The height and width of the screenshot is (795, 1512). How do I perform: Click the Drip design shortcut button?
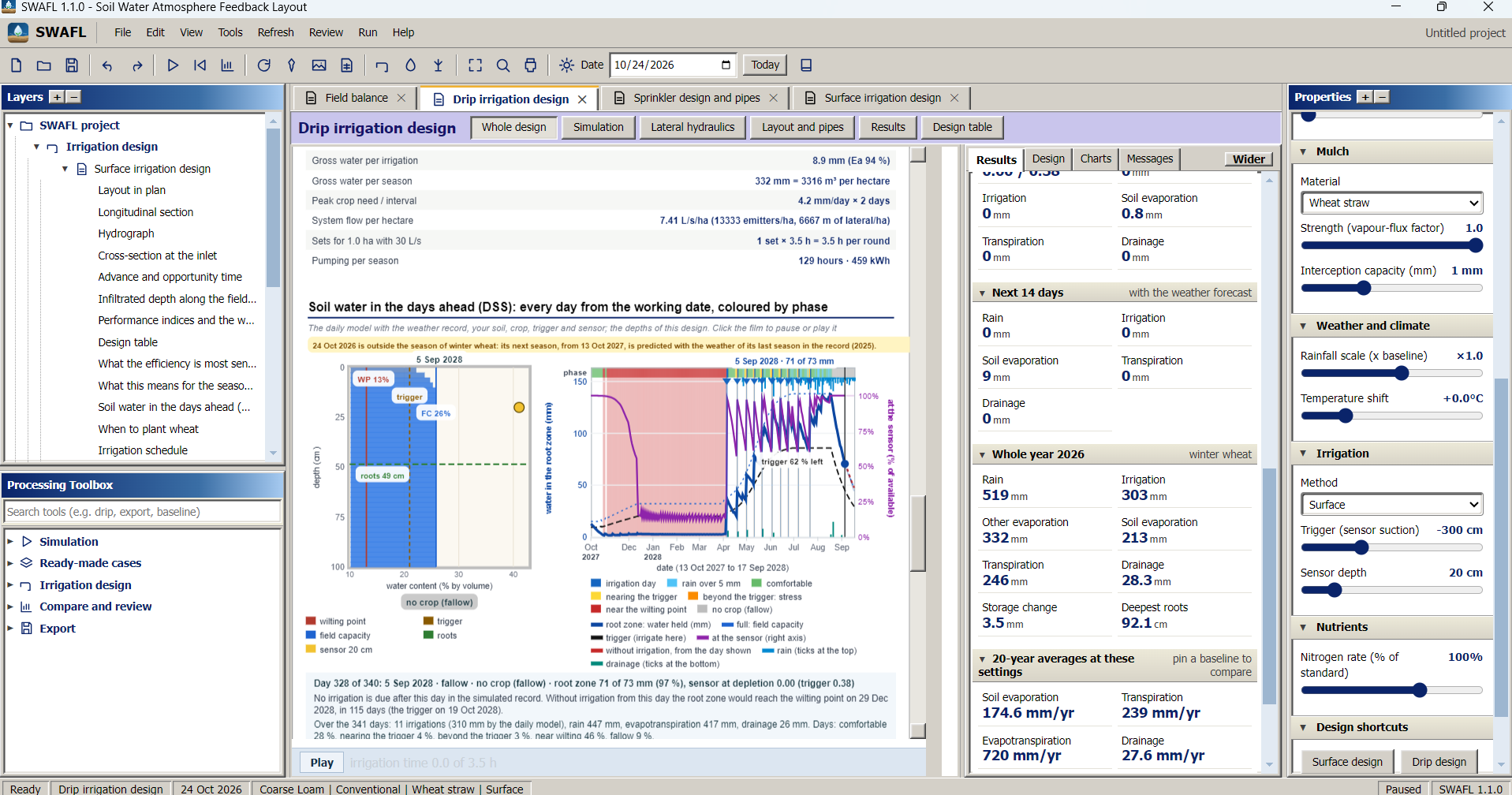(x=1439, y=762)
